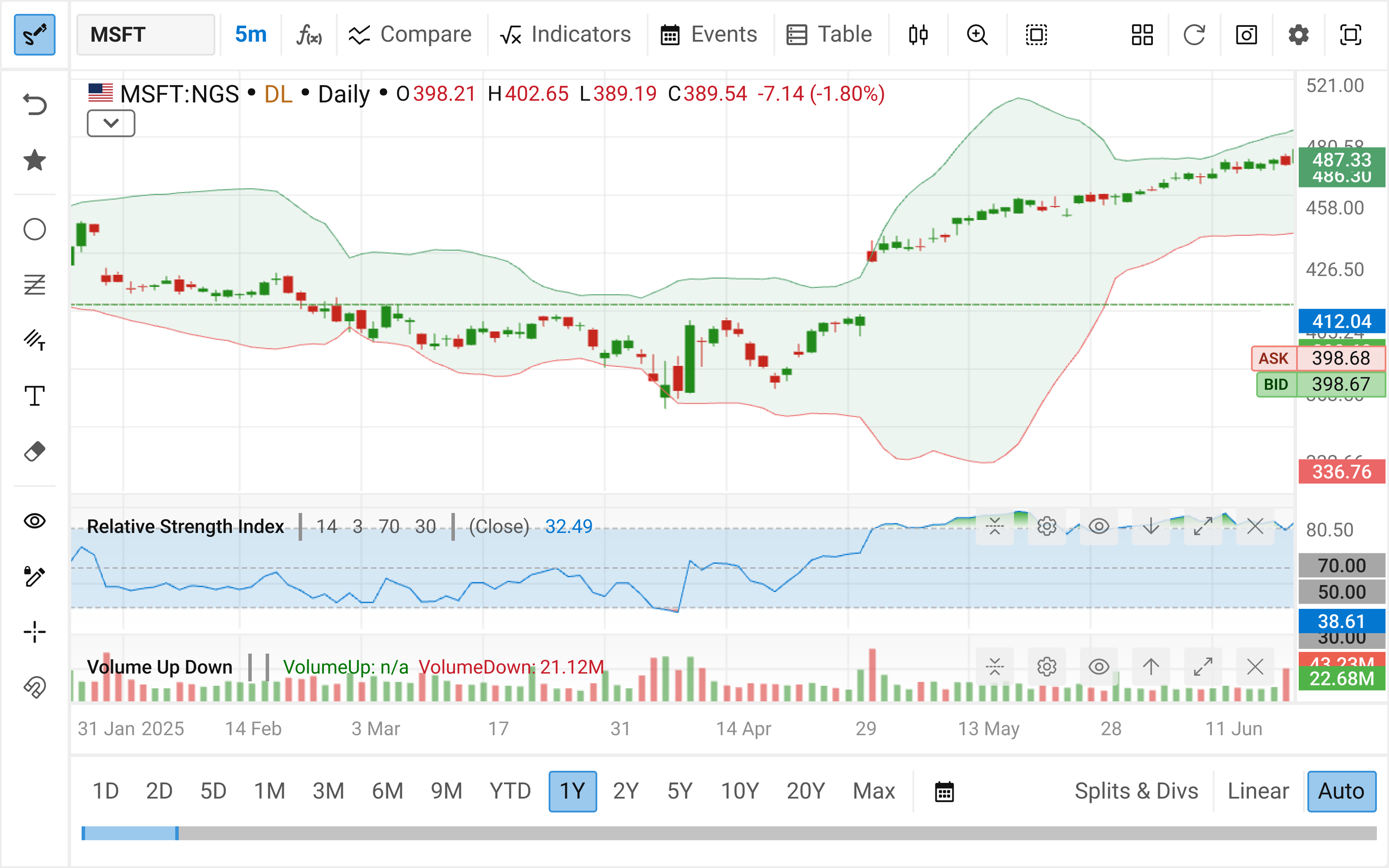Click the MSFT symbol input field
Viewport: 1389px width, 868px height.
146,34
